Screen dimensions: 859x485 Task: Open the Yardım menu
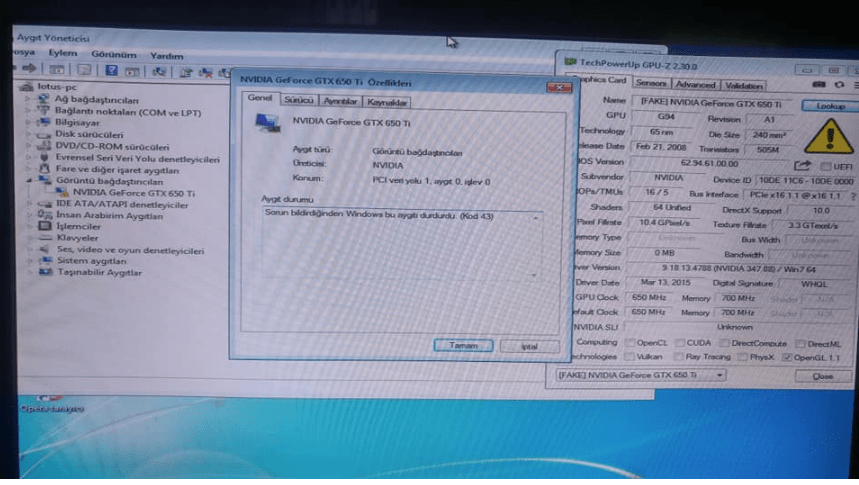(167, 56)
